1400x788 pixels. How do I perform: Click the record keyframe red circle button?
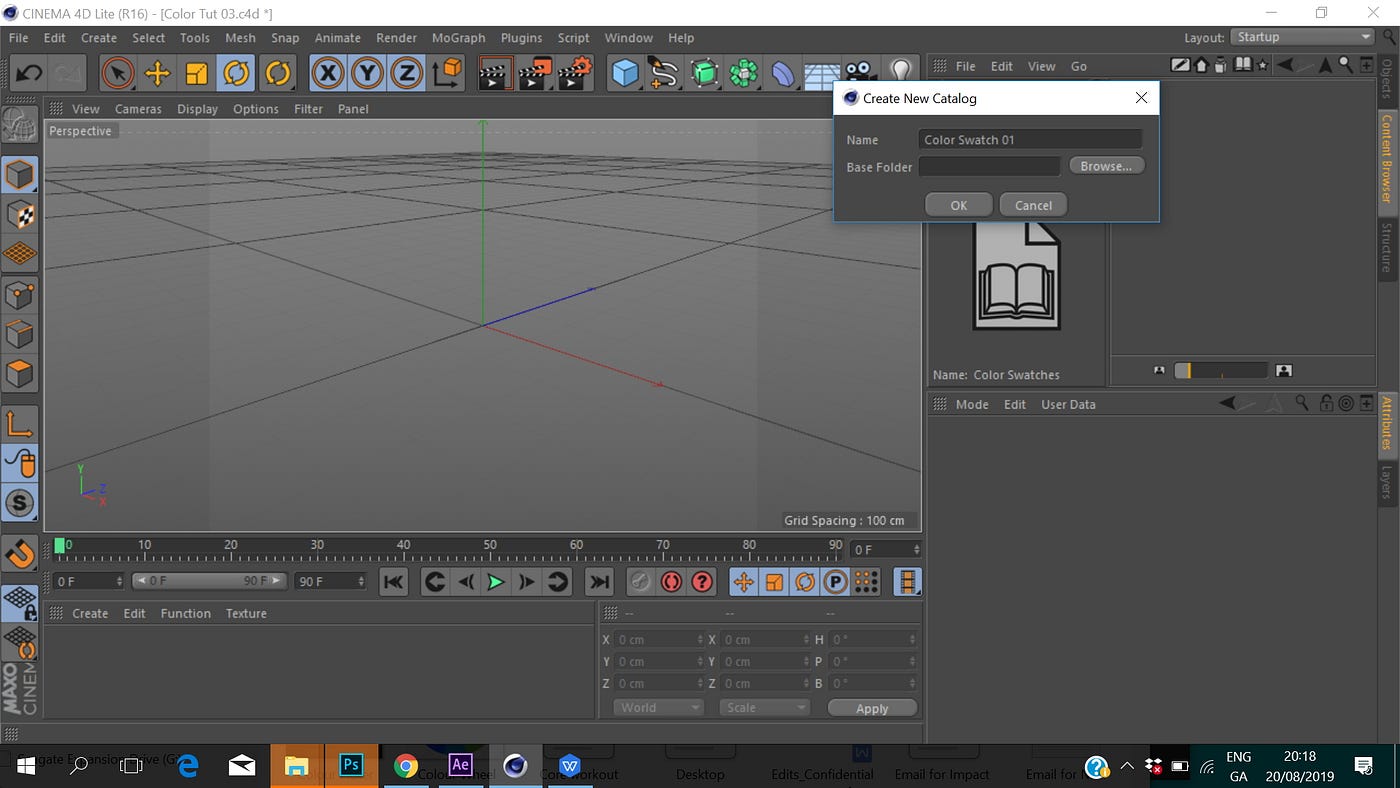pos(671,581)
